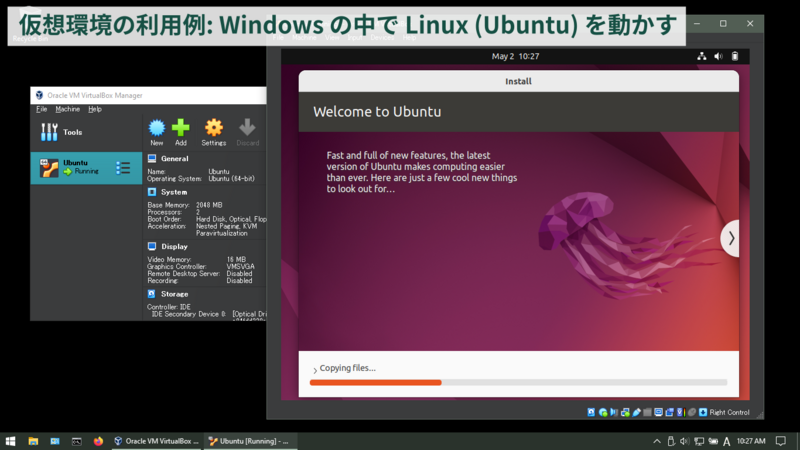Open File Explorer from the taskbar
Screen dimensions: 800x450
pos(33,441)
